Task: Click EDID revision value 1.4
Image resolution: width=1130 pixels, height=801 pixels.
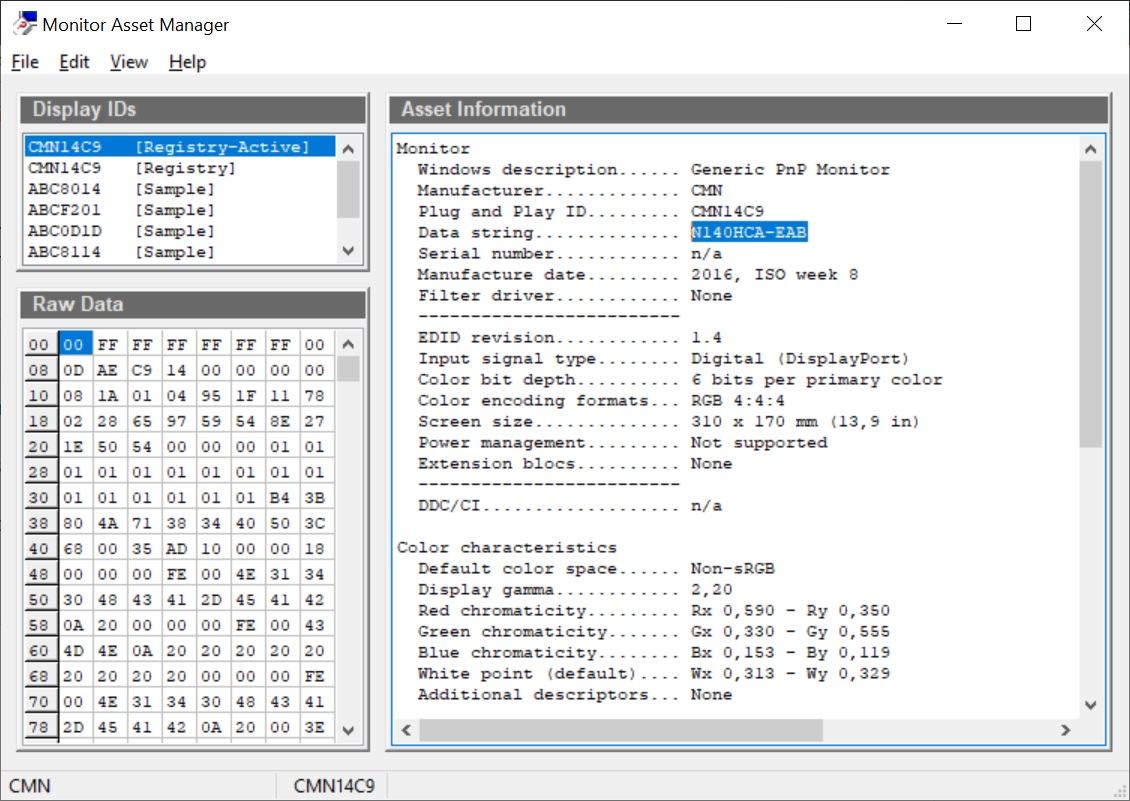Action: coord(706,337)
